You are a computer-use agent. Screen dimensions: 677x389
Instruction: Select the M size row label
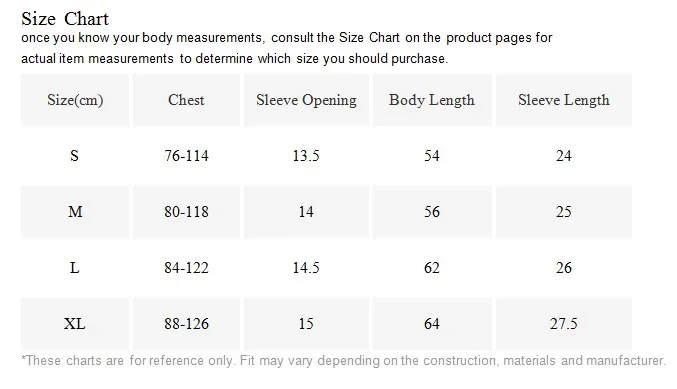(x=75, y=212)
